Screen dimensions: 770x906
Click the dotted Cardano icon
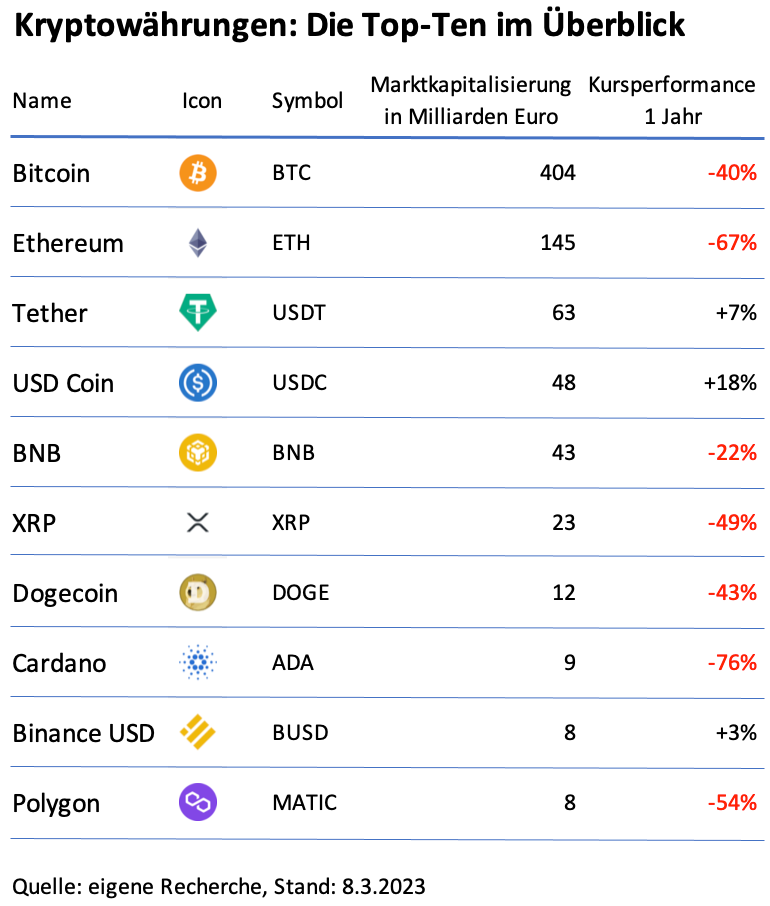click(197, 663)
